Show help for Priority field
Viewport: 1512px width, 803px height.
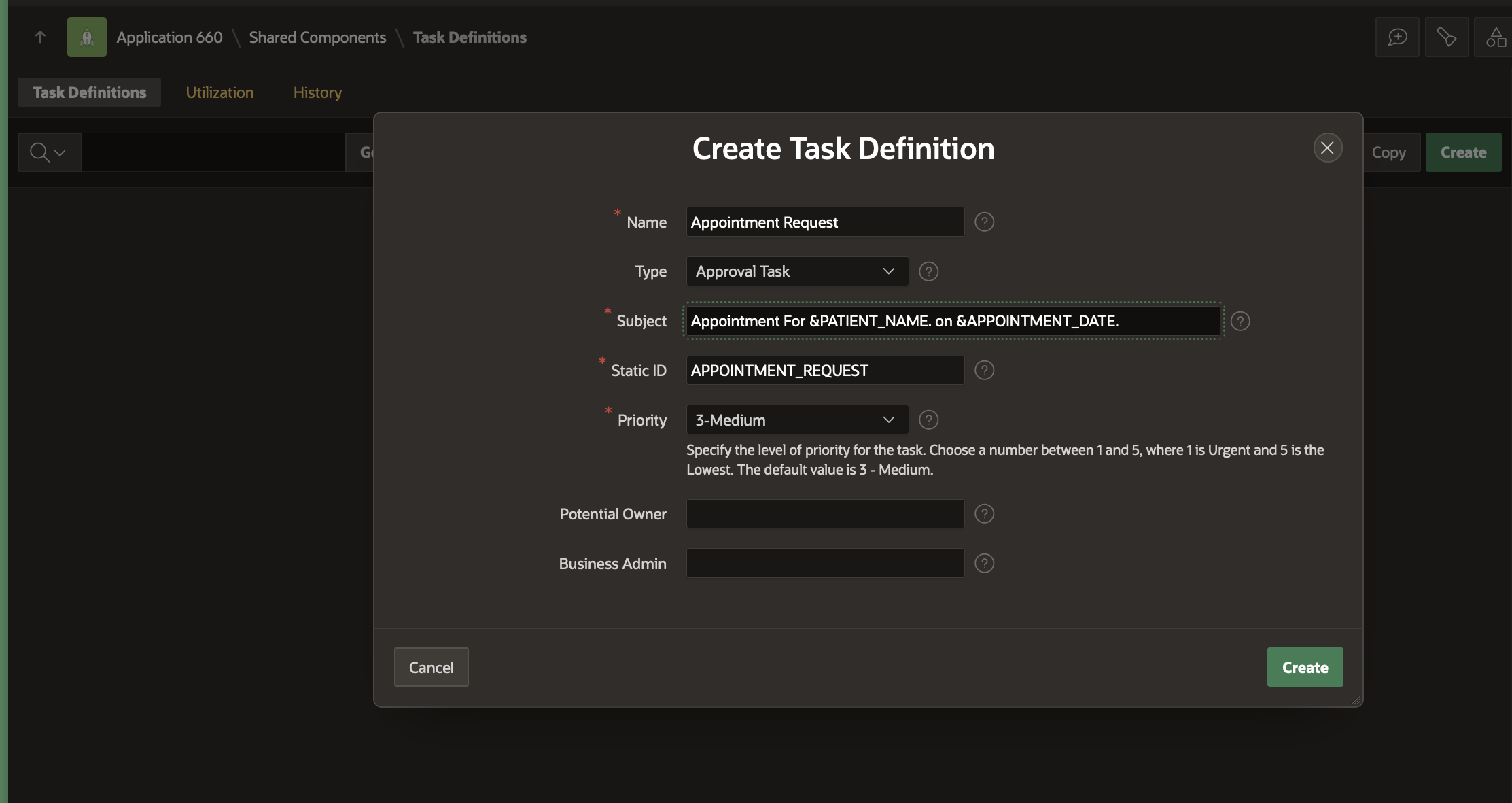coord(928,420)
